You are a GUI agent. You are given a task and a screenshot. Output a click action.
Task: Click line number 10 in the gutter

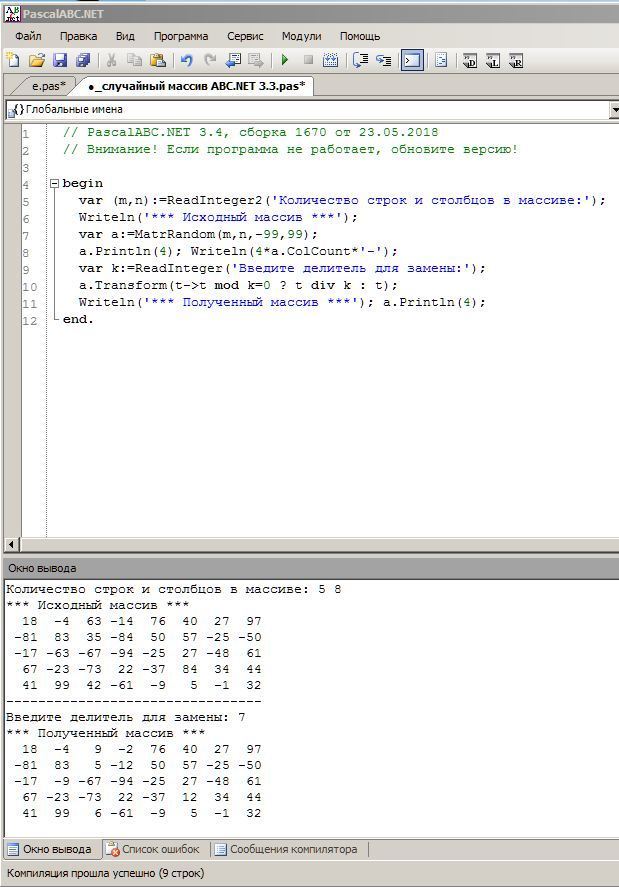point(29,287)
